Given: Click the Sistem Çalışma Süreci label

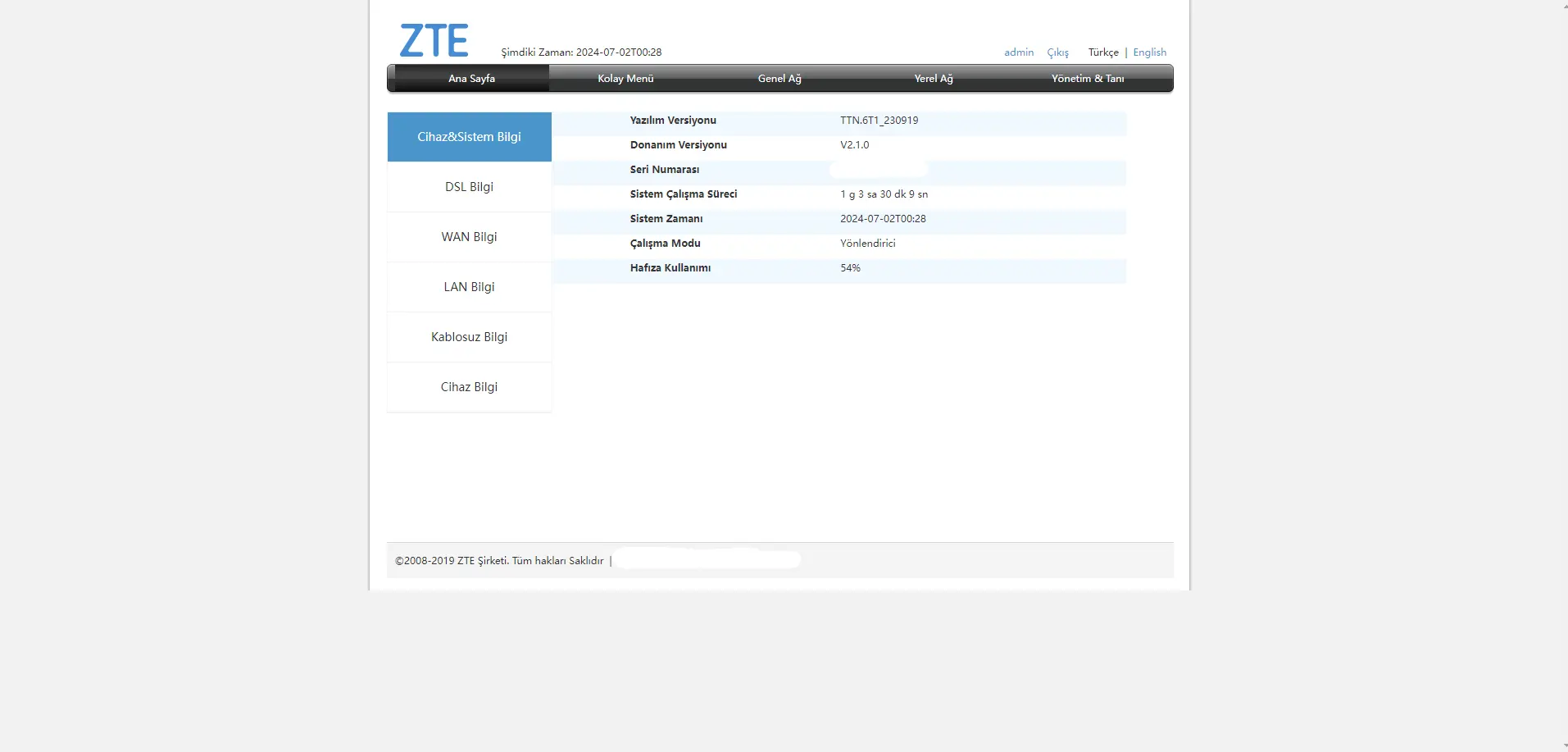Looking at the screenshot, I should pyautogui.click(x=684, y=194).
